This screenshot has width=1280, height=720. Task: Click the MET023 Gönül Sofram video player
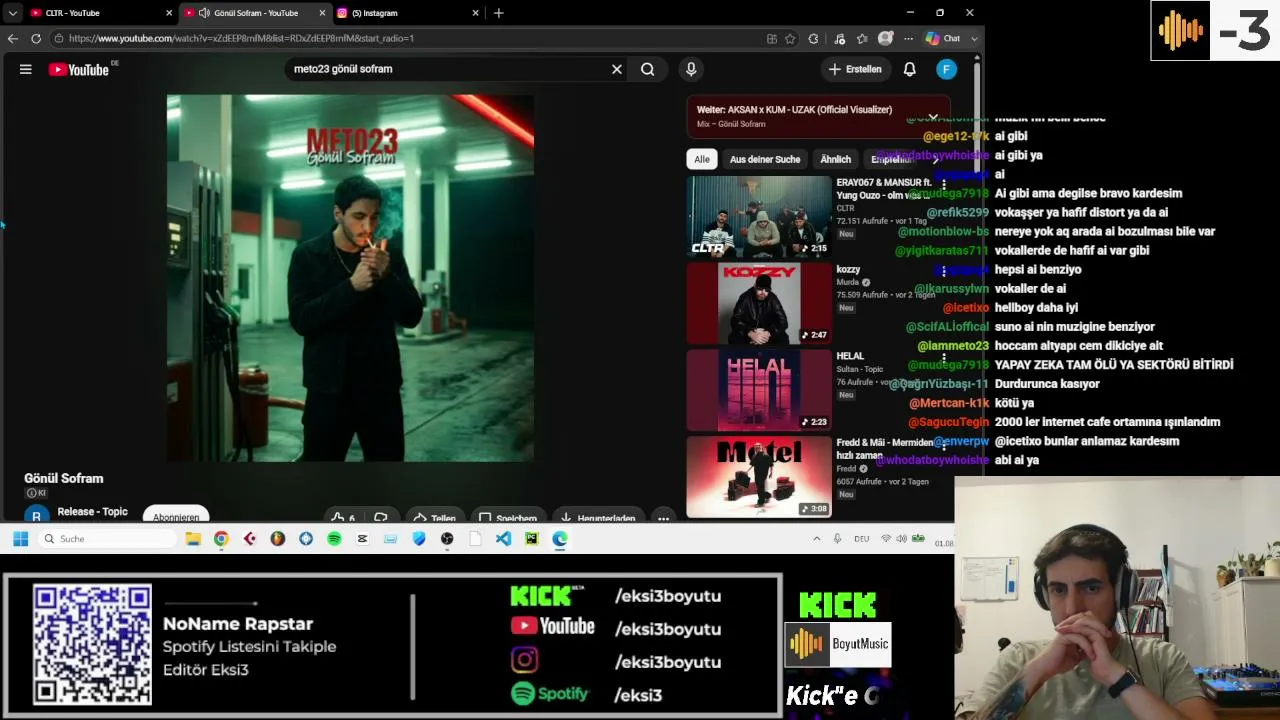tap(350, 278)
